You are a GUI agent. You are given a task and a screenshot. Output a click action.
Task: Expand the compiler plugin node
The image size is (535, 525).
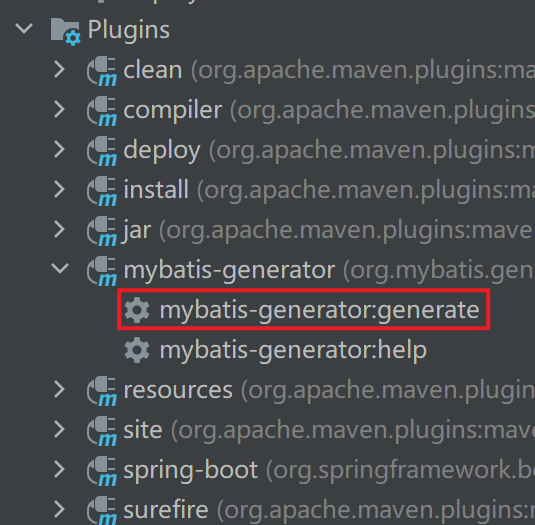click(59, 110)
